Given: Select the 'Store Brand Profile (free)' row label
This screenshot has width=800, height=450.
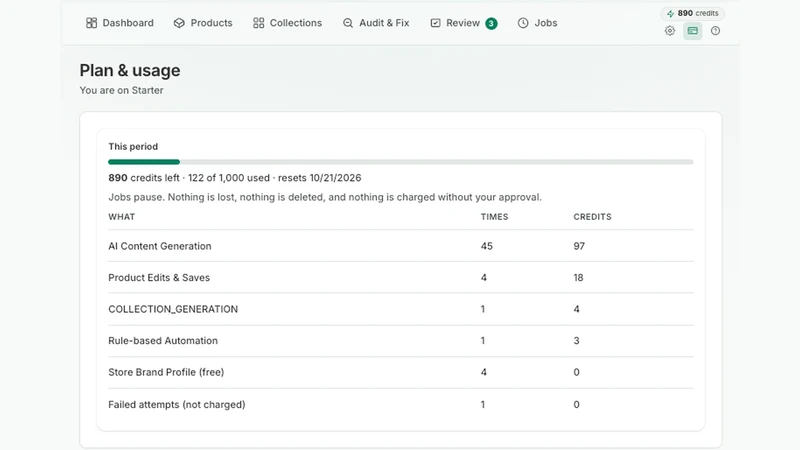Looking at the screenshot, I should point(166,372).
